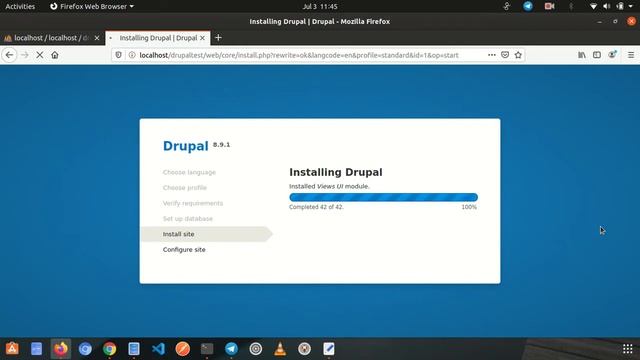Click the Configure site step
Viewport: 640px width, 360px height.
[184, 250]
